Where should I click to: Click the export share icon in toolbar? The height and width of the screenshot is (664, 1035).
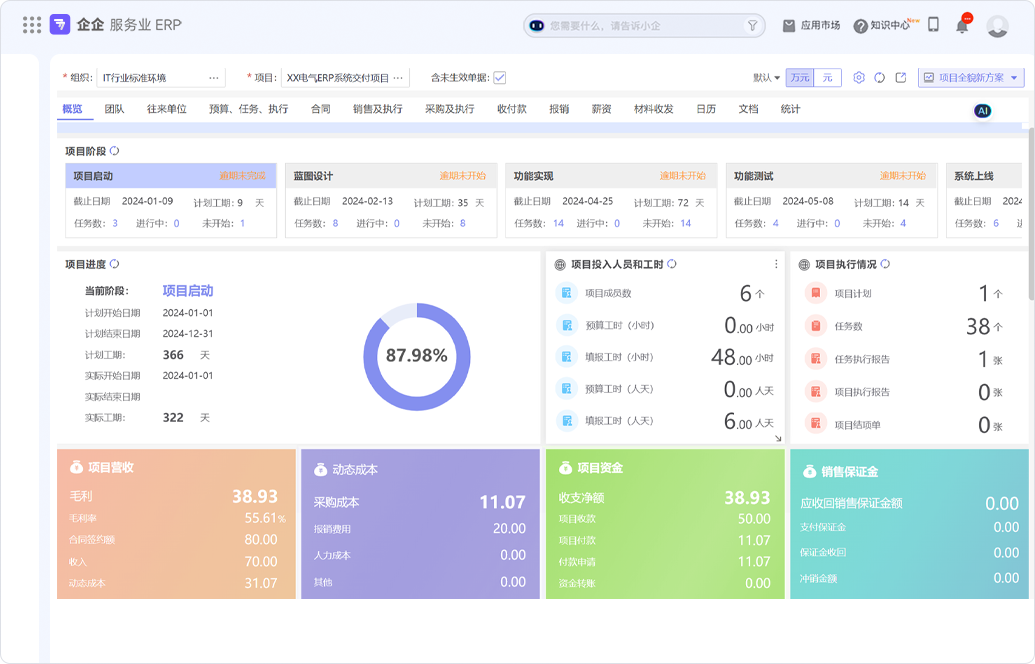[900, 78]
